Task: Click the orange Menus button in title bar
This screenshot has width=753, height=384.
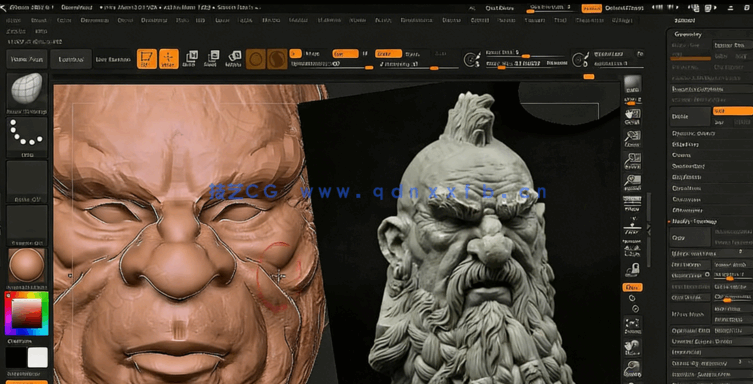Action: (x=591, y=8)
